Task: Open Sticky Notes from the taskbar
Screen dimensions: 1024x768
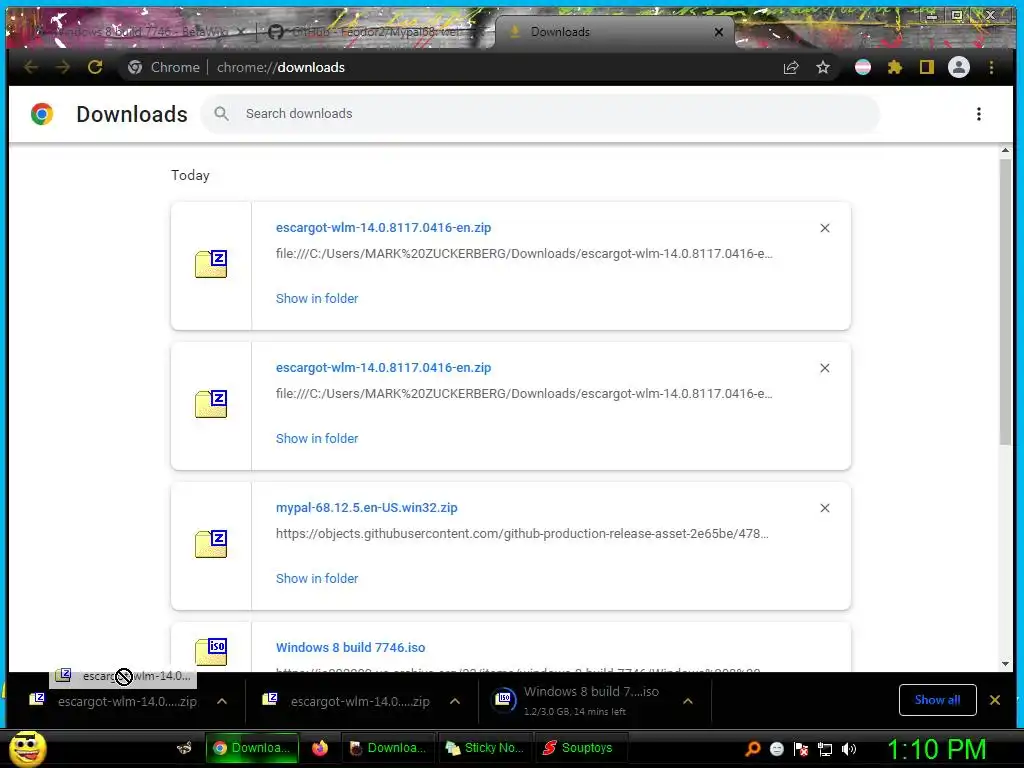Action: (484, 748)
